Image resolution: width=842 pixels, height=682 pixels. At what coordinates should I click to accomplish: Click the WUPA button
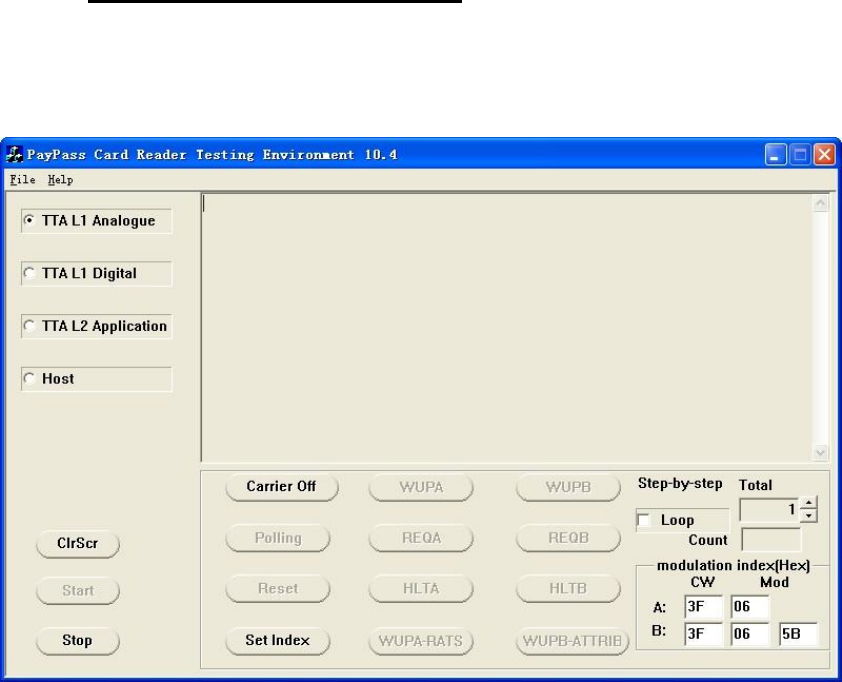click(421, 487)
